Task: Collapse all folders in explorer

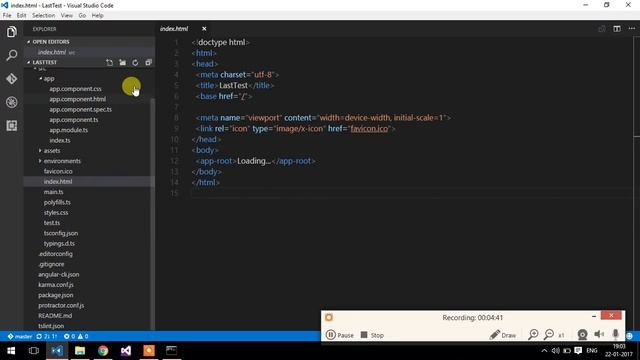Action: click(148, 62)
